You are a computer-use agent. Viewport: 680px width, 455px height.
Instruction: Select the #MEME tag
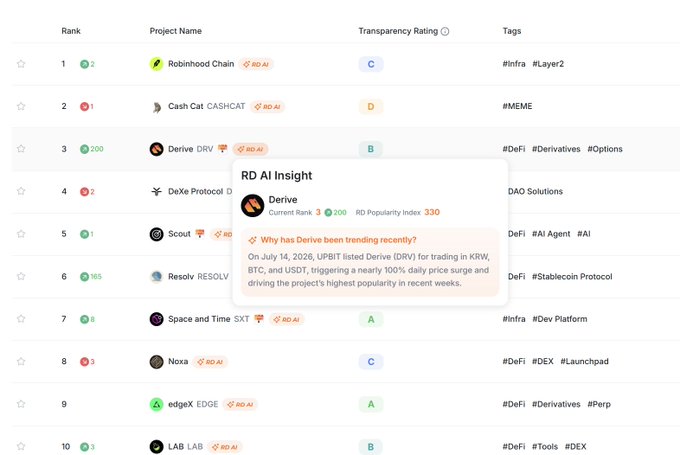point(517,106)
